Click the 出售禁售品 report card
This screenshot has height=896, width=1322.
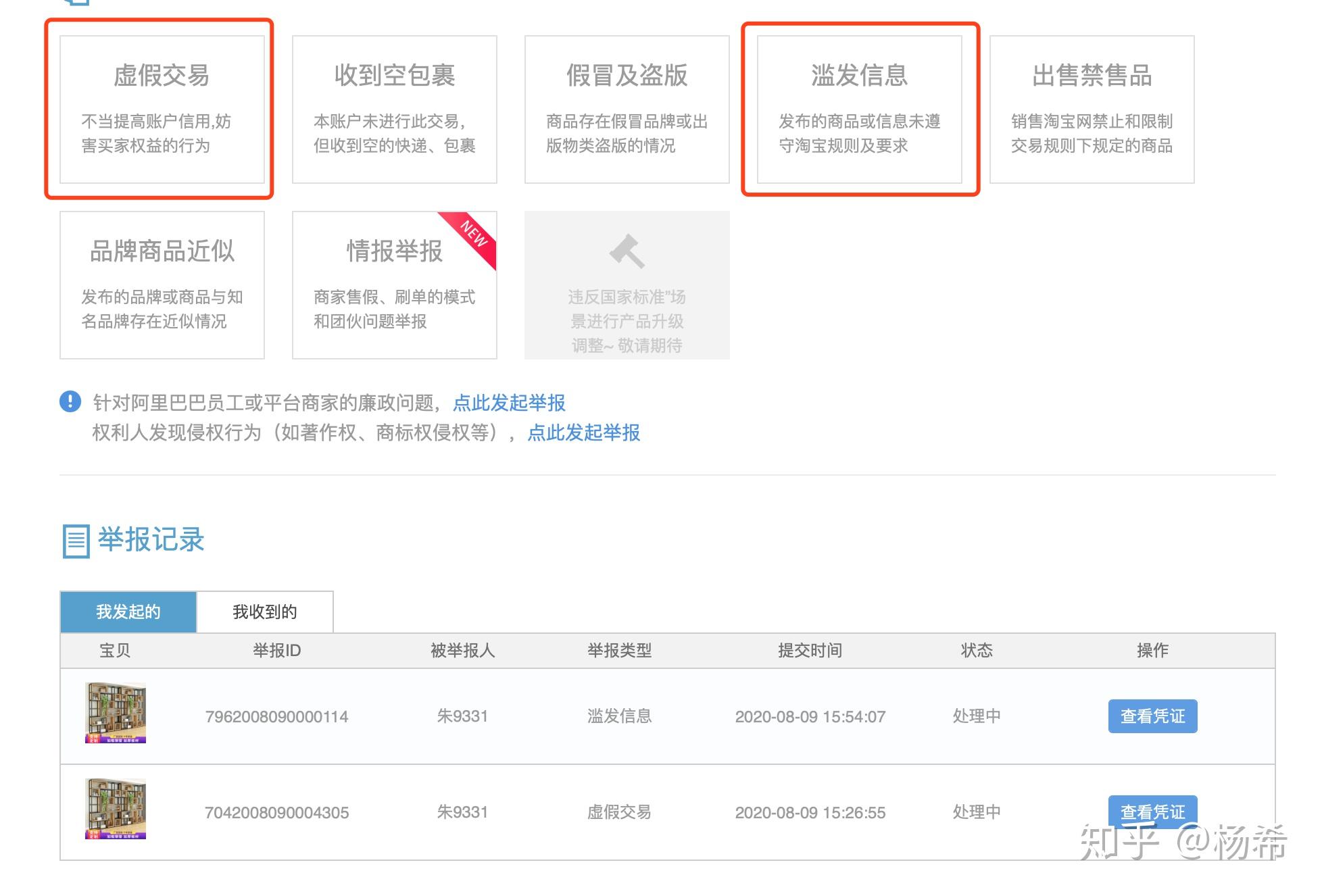[x=1092, y=109]
